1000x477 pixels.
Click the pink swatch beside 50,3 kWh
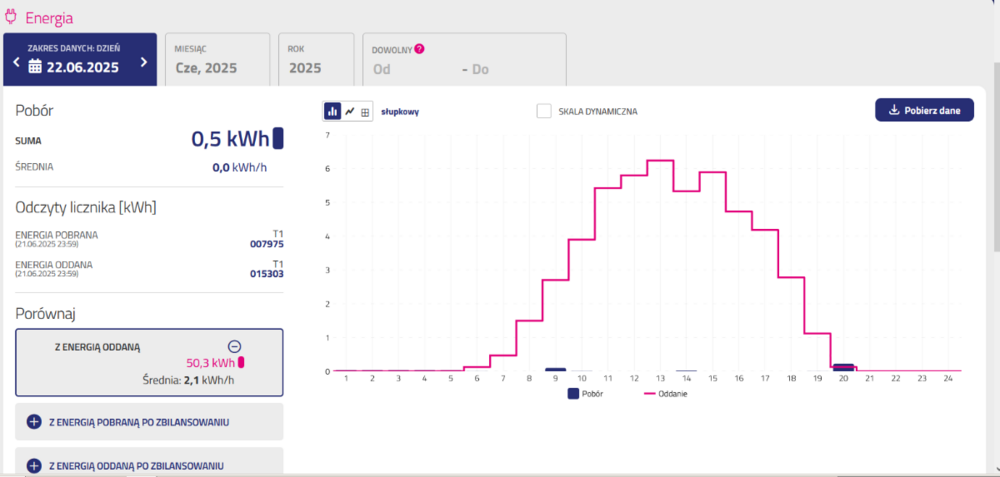240,363
